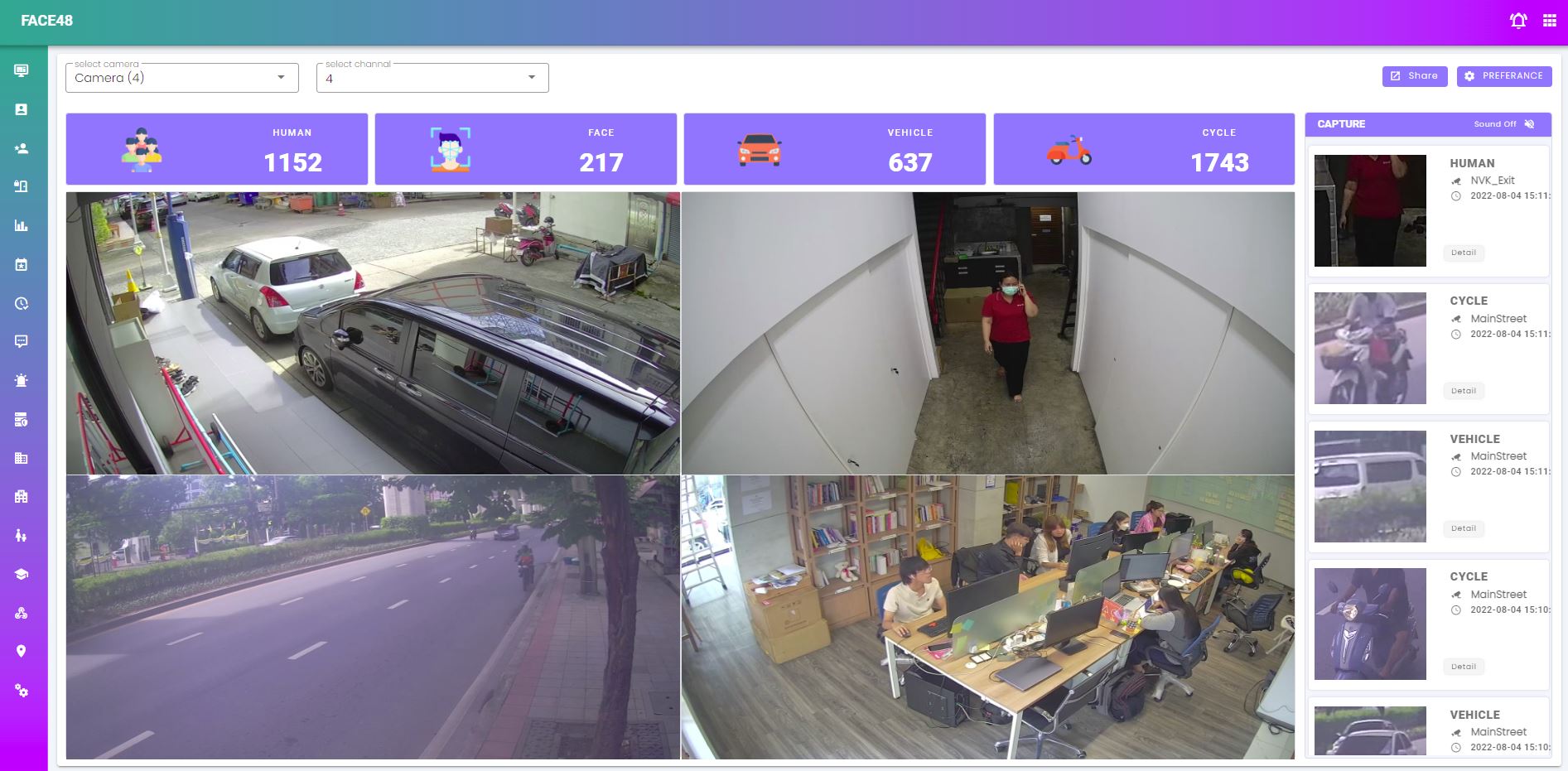Open the gears settings sidebar icon
Screen dimensions: 1568x771
coord(22,690)
